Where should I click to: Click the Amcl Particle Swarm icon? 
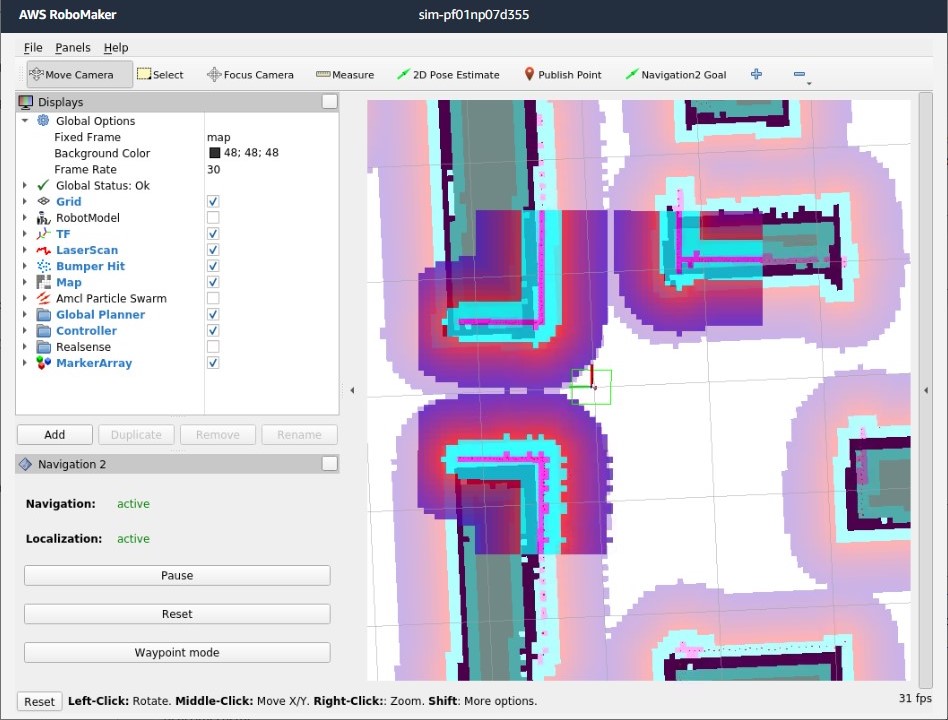[44, 298]
